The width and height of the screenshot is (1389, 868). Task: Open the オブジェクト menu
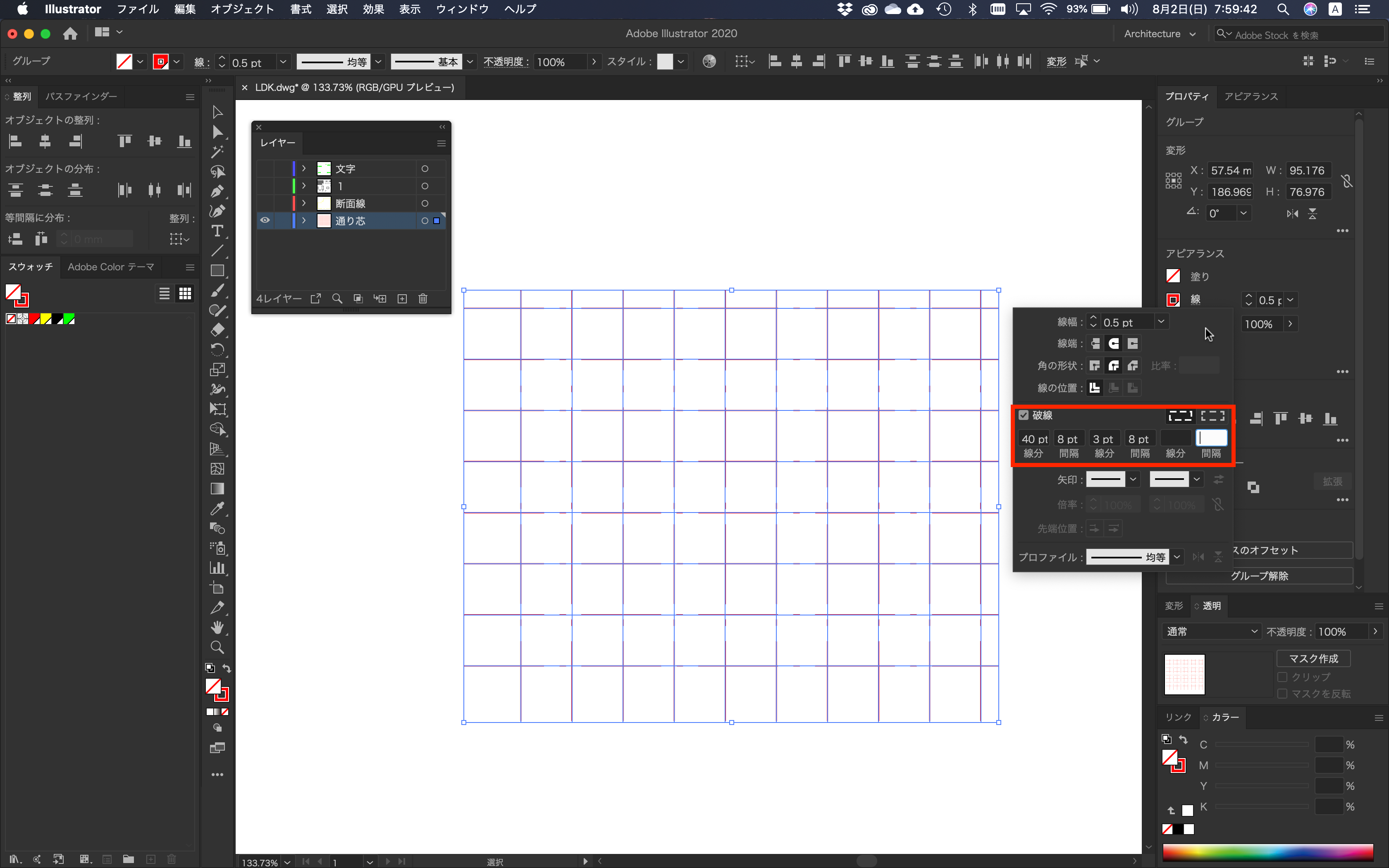[242, 9]
